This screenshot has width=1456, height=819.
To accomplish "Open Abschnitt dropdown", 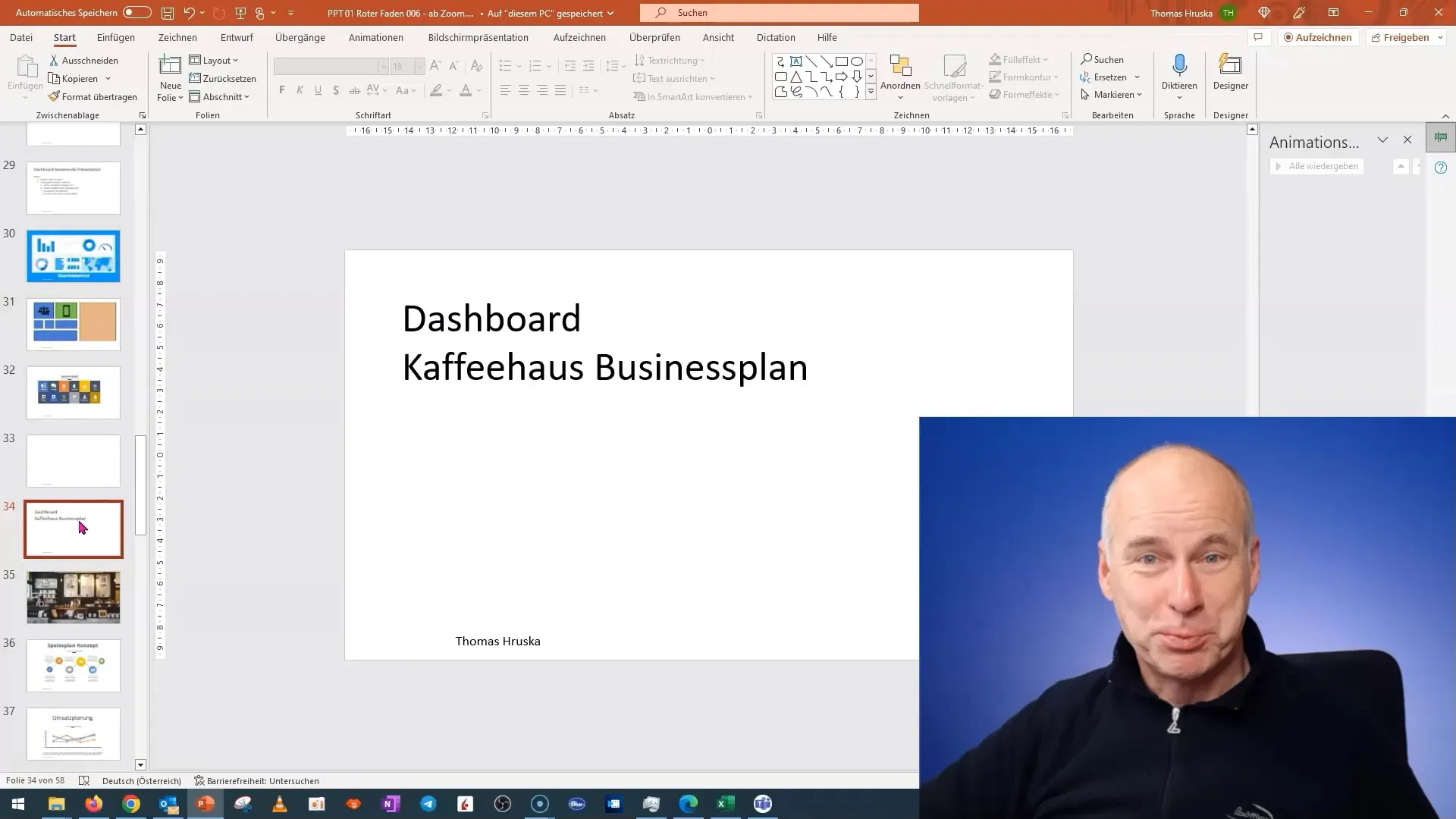I will 219,96.
